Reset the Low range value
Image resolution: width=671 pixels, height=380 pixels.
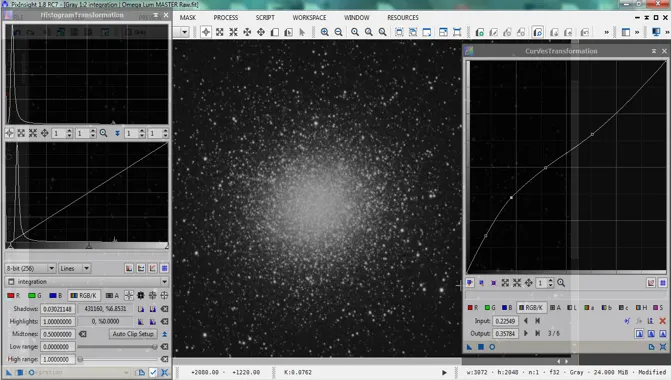pos(164,347)
